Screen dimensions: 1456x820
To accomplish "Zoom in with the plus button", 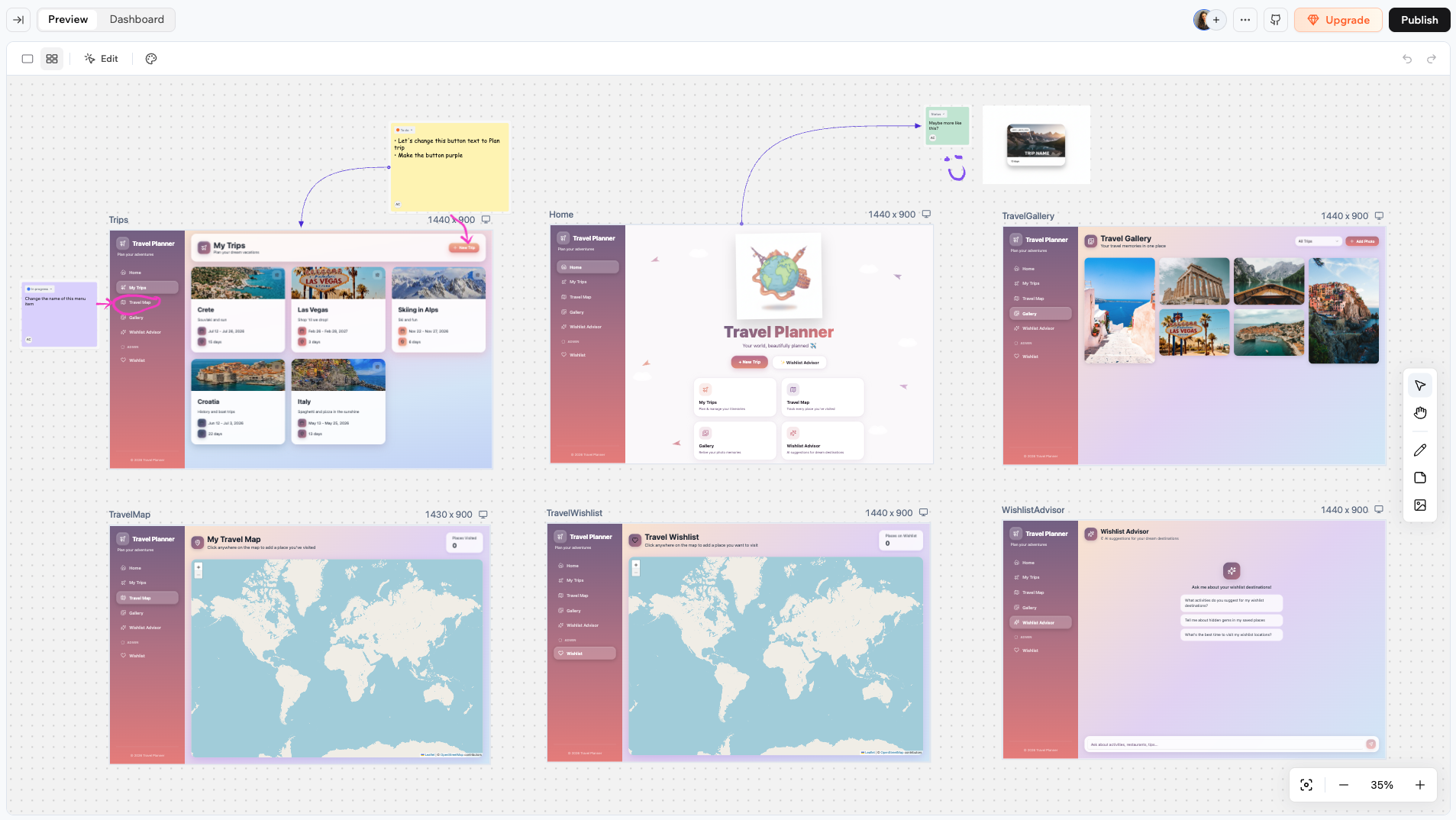I will pyautogui.click(x=1420, y=785).
